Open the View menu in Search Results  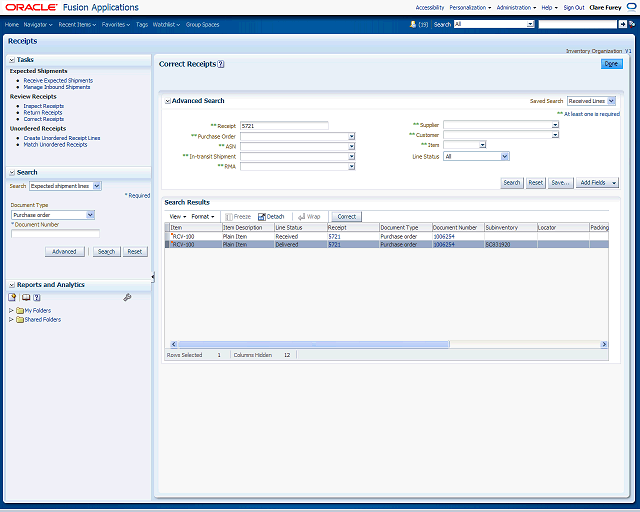pos(176,216)
